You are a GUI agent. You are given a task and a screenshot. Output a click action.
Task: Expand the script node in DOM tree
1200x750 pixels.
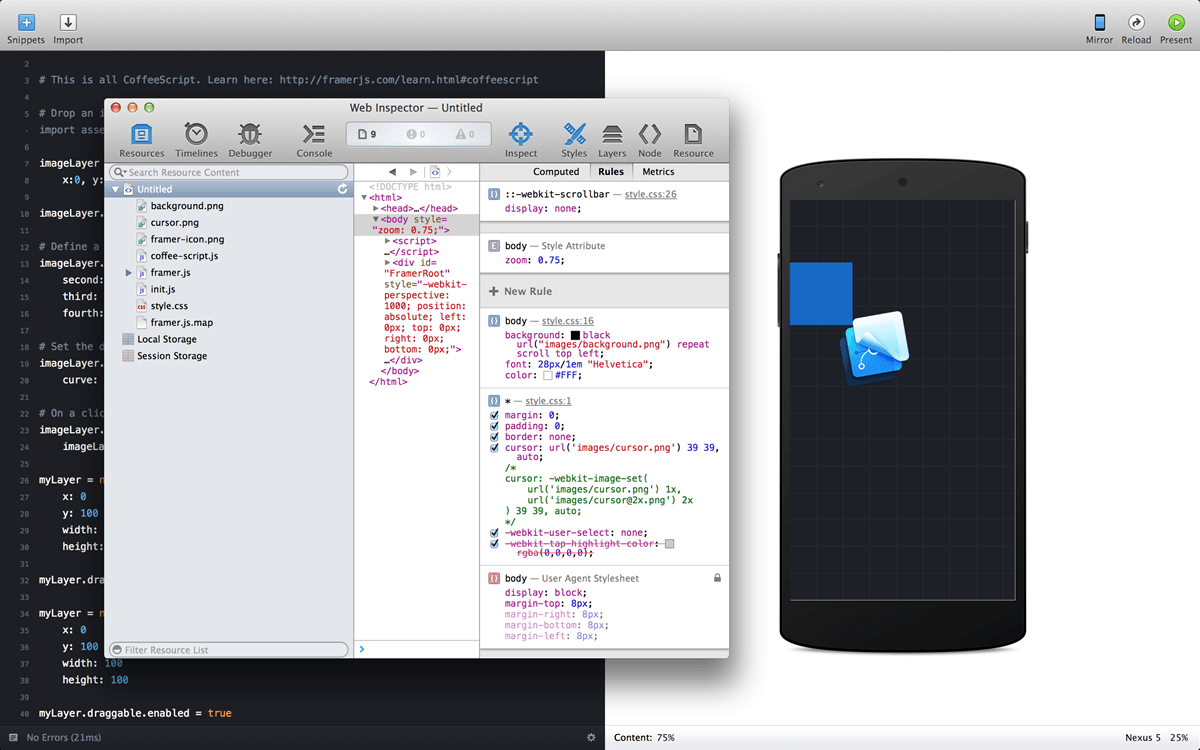tap(388, 241)
